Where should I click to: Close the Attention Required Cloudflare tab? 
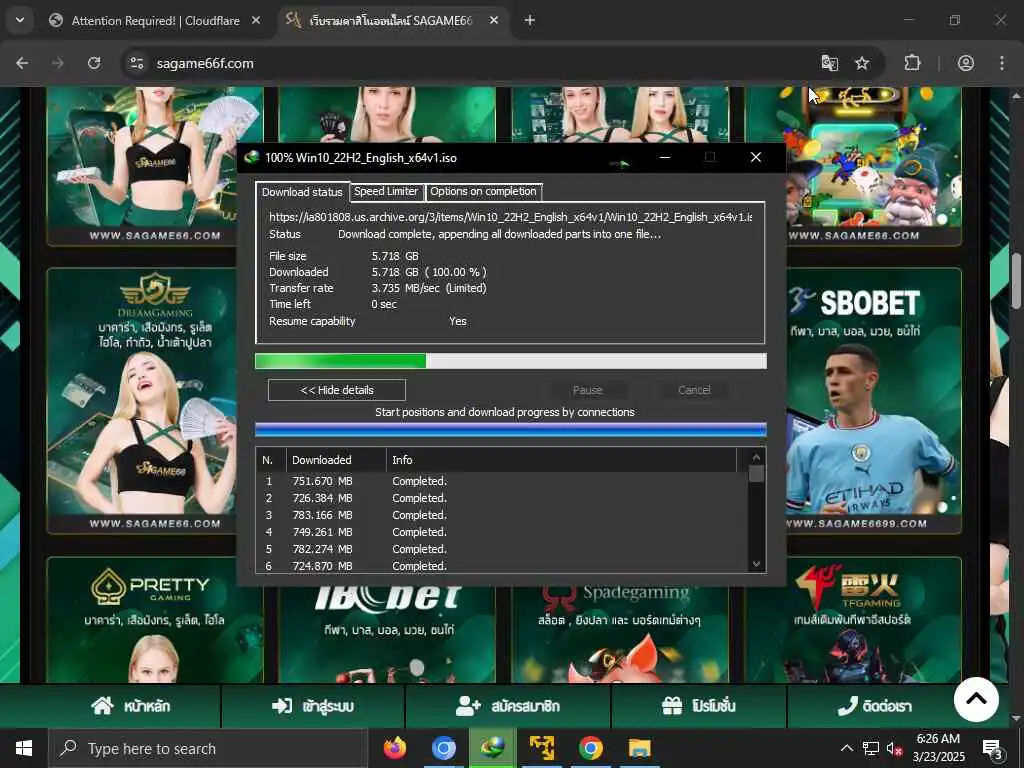pyautogui.click(x=256, y=21)
